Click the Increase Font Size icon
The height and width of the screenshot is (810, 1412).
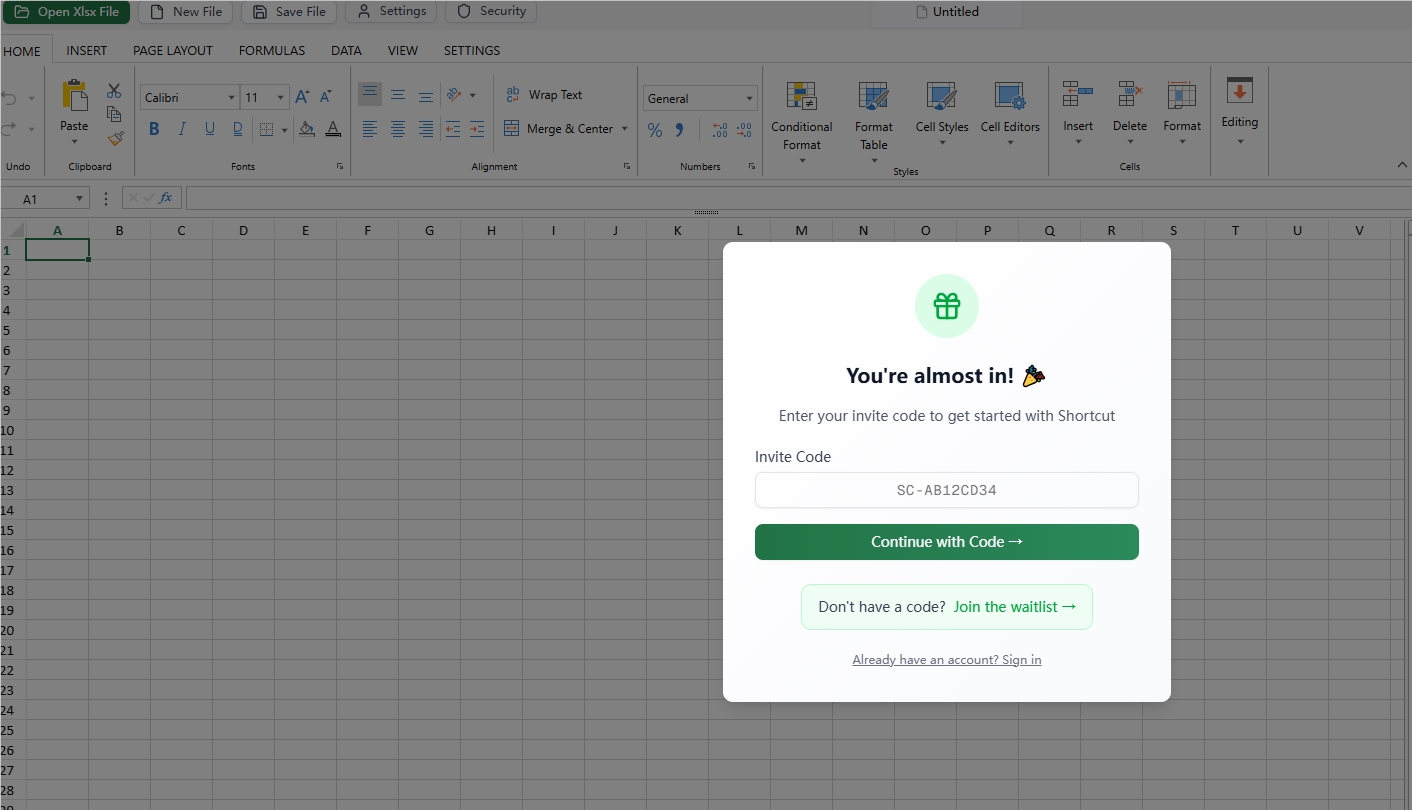point(302,96)
